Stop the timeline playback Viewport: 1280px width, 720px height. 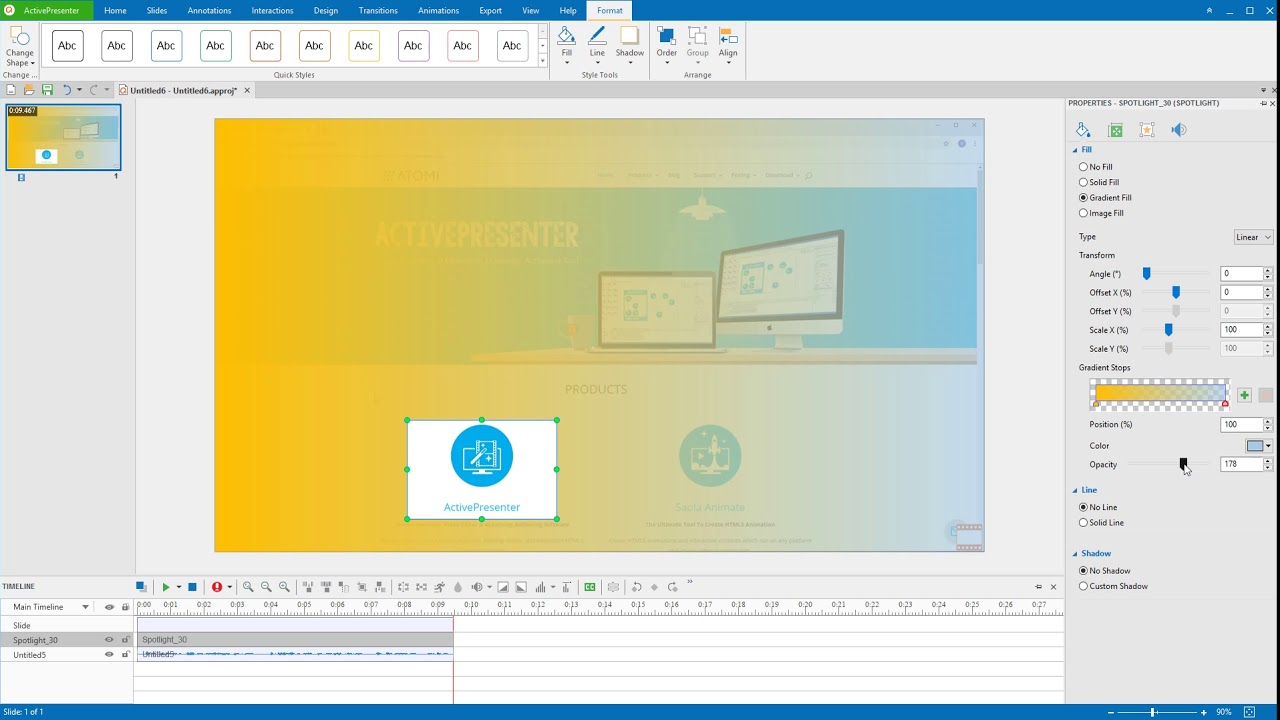(192, 587)
